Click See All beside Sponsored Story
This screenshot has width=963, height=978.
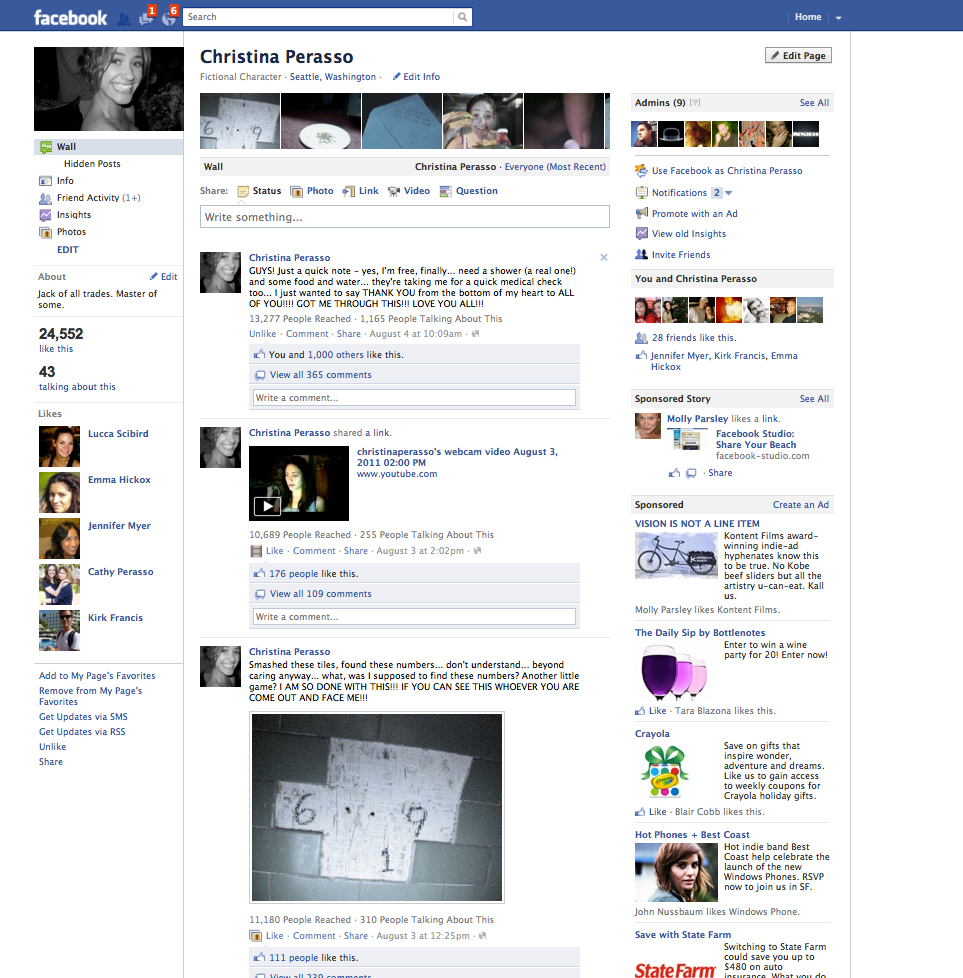click(x=814, y=399)
